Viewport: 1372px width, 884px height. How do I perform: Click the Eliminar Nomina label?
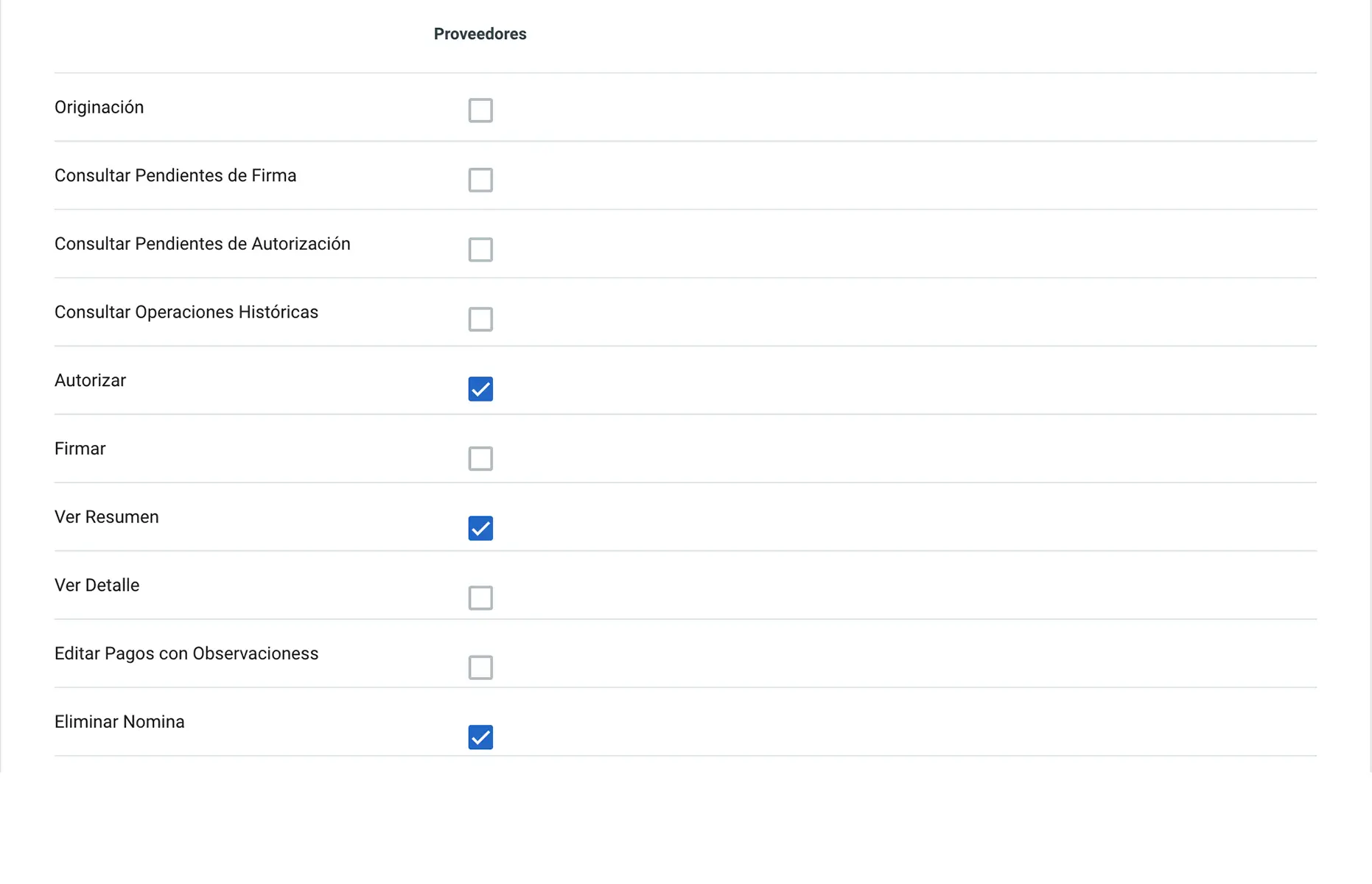coord(119,722)
